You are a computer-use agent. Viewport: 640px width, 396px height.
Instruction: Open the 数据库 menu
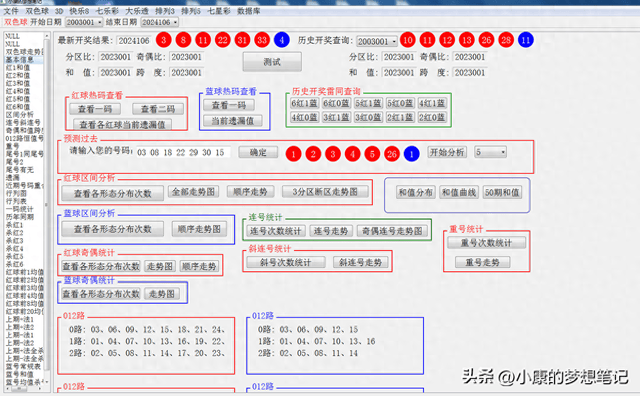[249, 11]
